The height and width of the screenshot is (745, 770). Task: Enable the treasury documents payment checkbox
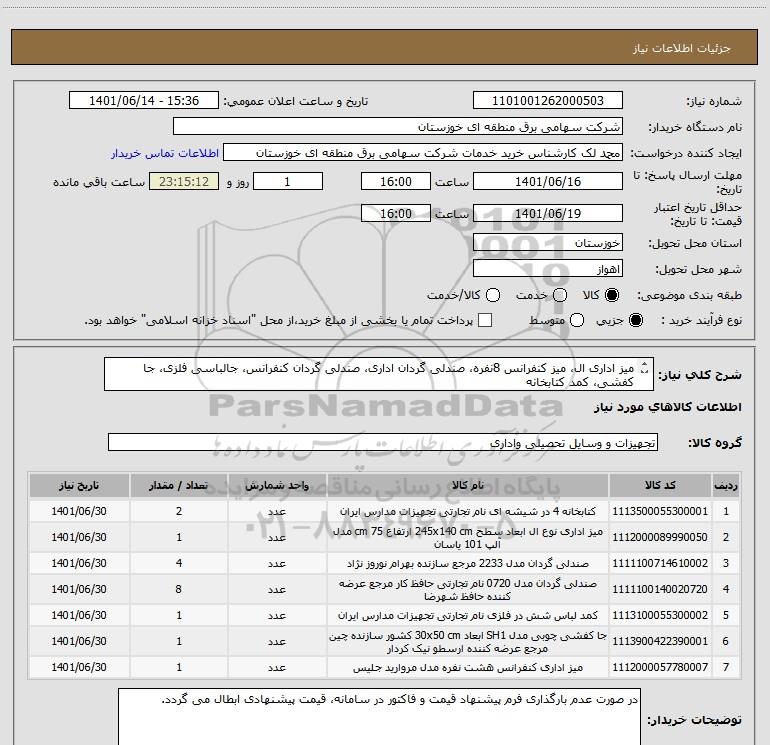pyautogui.click(x=486, y=320)
